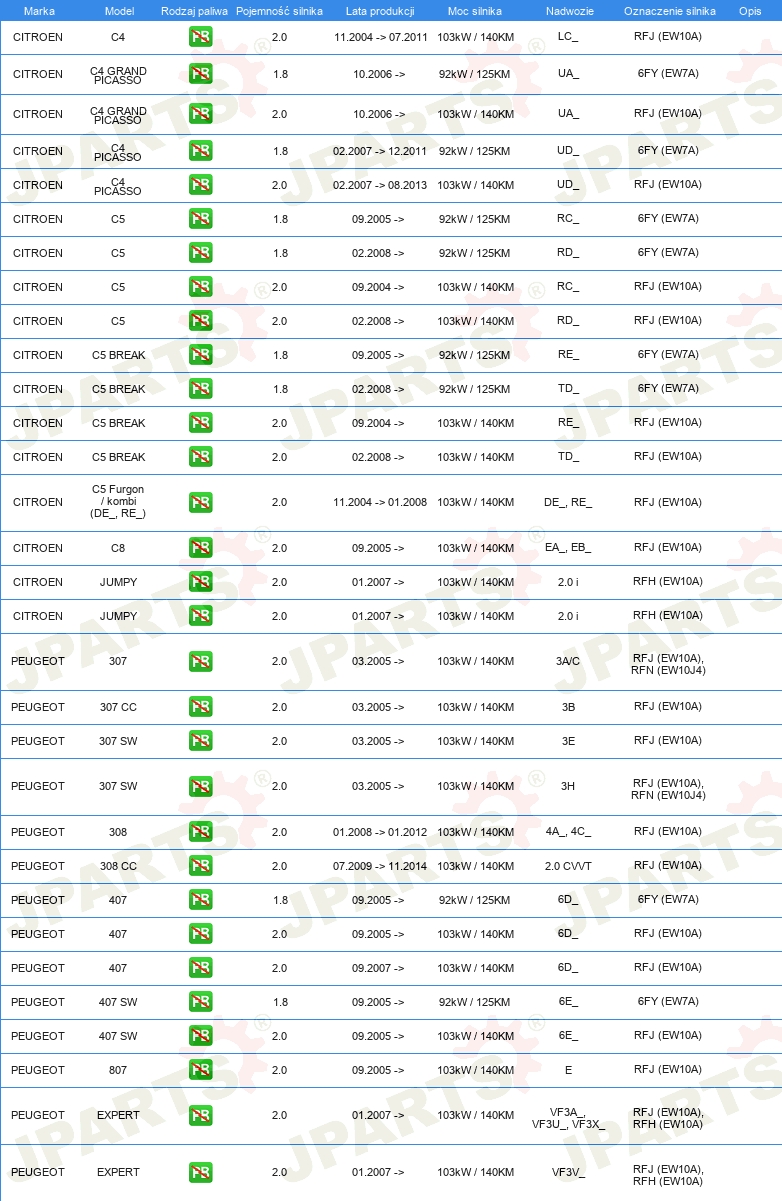Viewport: 782px width, 1201px height.
Task: Click the production date 11.2004 -> 07.2011
Action: 380,38
